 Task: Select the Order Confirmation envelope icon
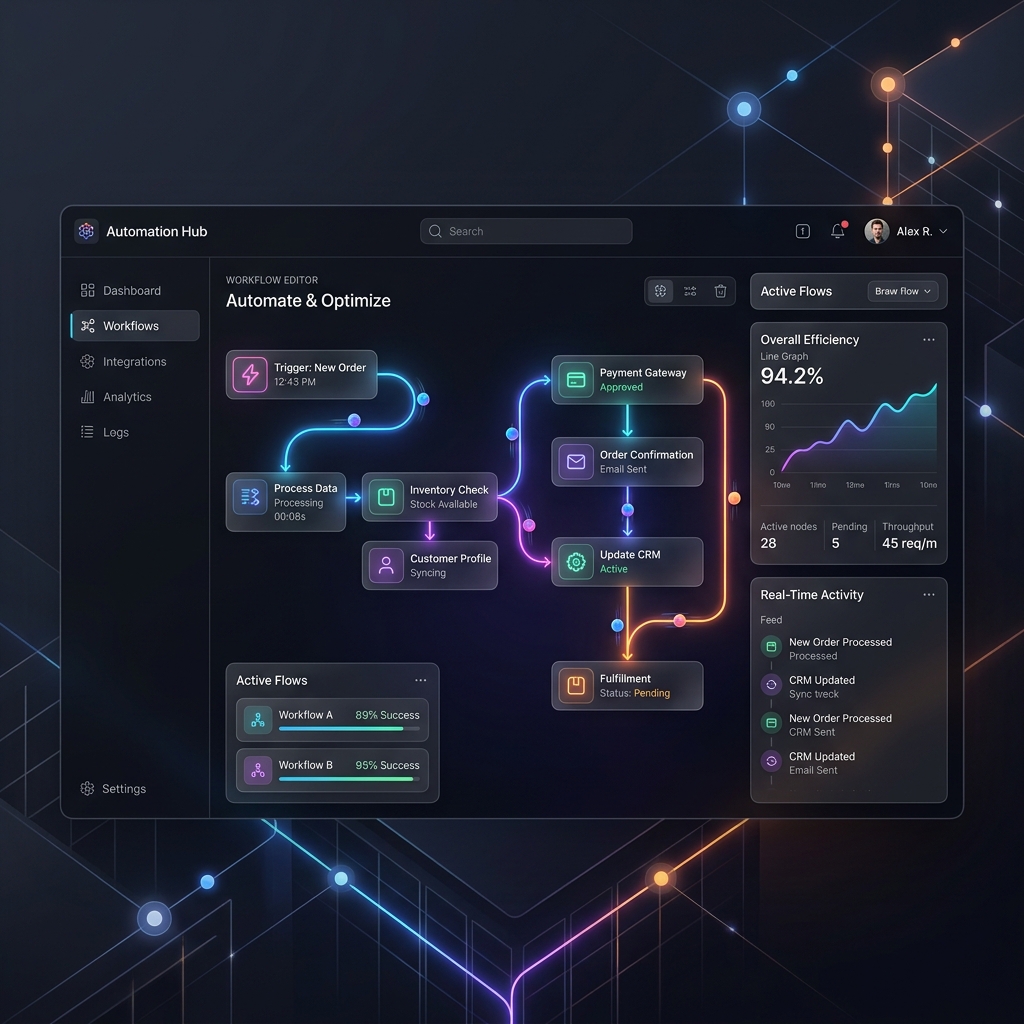[x=576, y=462]
